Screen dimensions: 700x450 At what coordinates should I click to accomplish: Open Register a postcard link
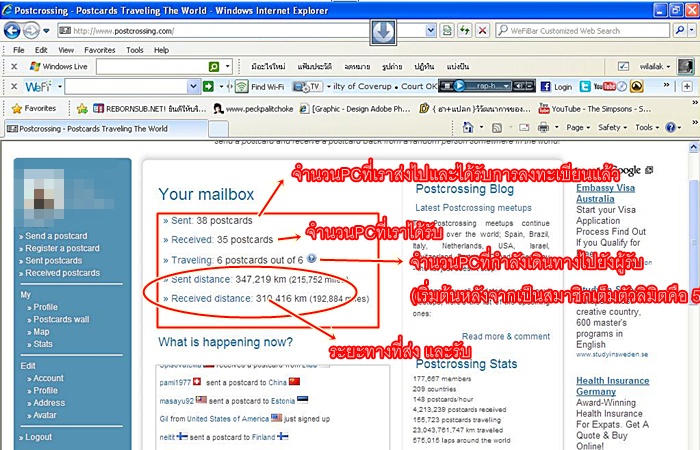(x=62, y=248)
